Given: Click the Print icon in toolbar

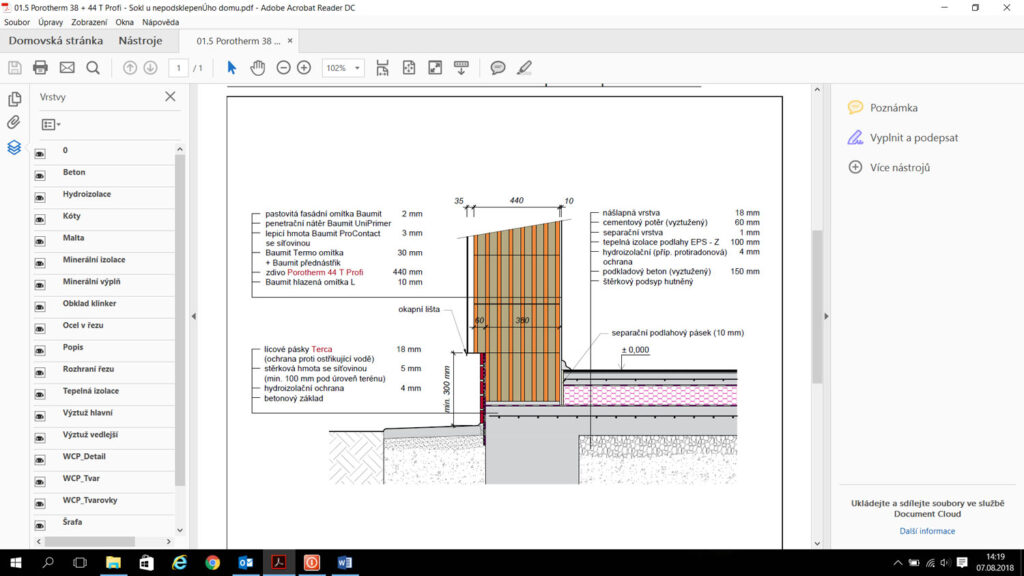Looking at the screenshot, I should pos(40,68).
